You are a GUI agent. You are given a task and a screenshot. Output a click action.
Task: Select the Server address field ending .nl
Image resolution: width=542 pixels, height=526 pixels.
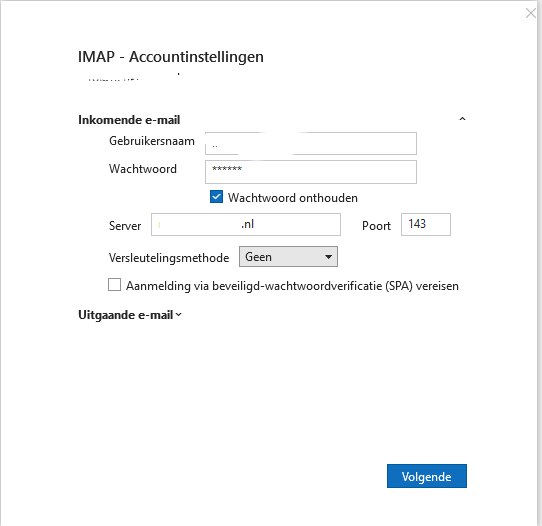click(246, 225)
